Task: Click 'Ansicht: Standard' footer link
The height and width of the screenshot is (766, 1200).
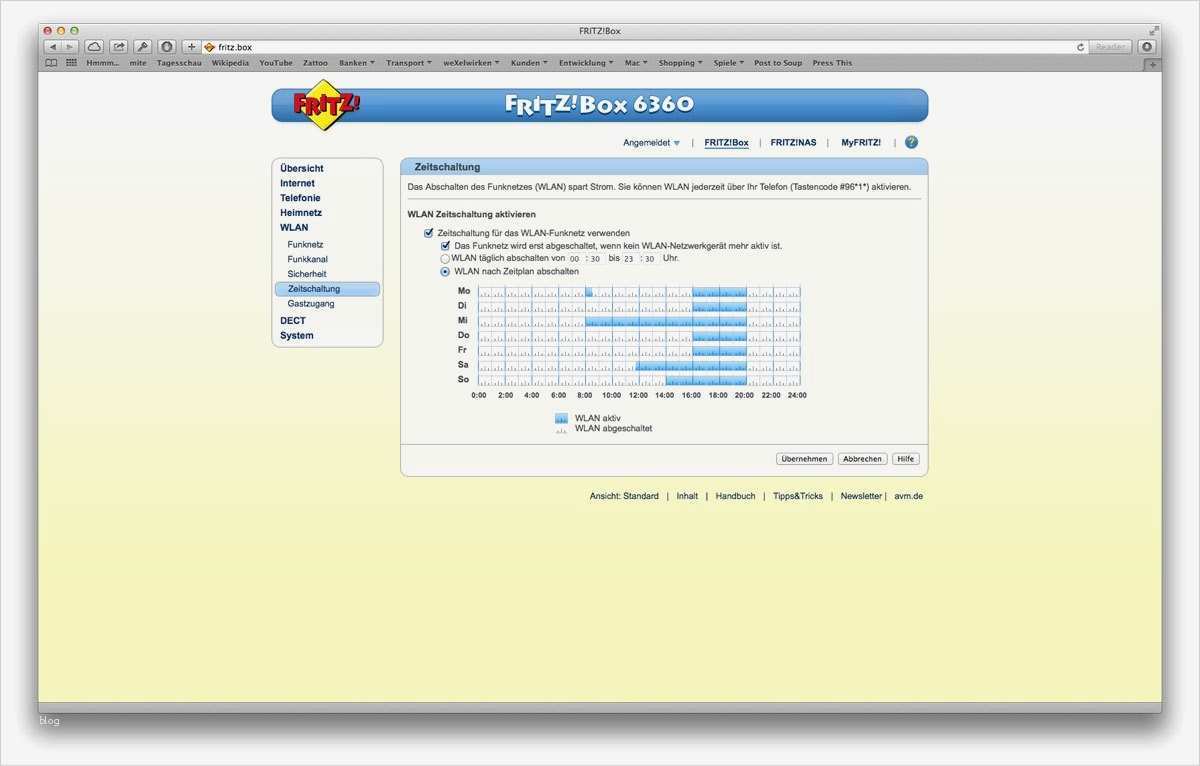Action: (624, 496)
